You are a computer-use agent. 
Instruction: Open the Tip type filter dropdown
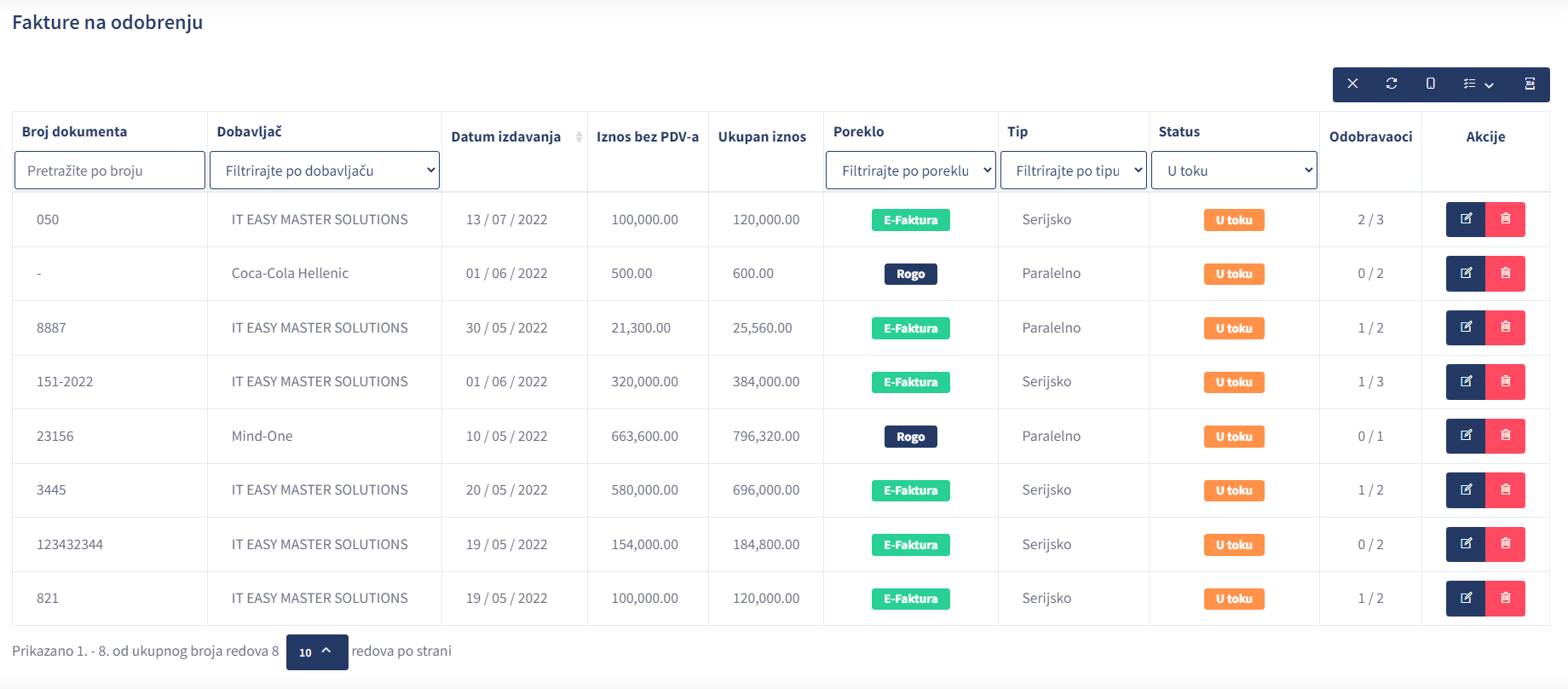[1073, 171]
